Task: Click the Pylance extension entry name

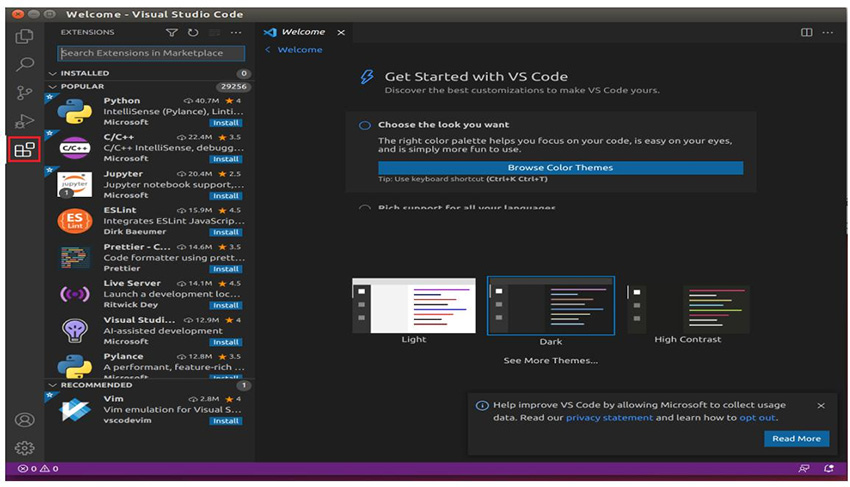Action: tap(124, 356)
